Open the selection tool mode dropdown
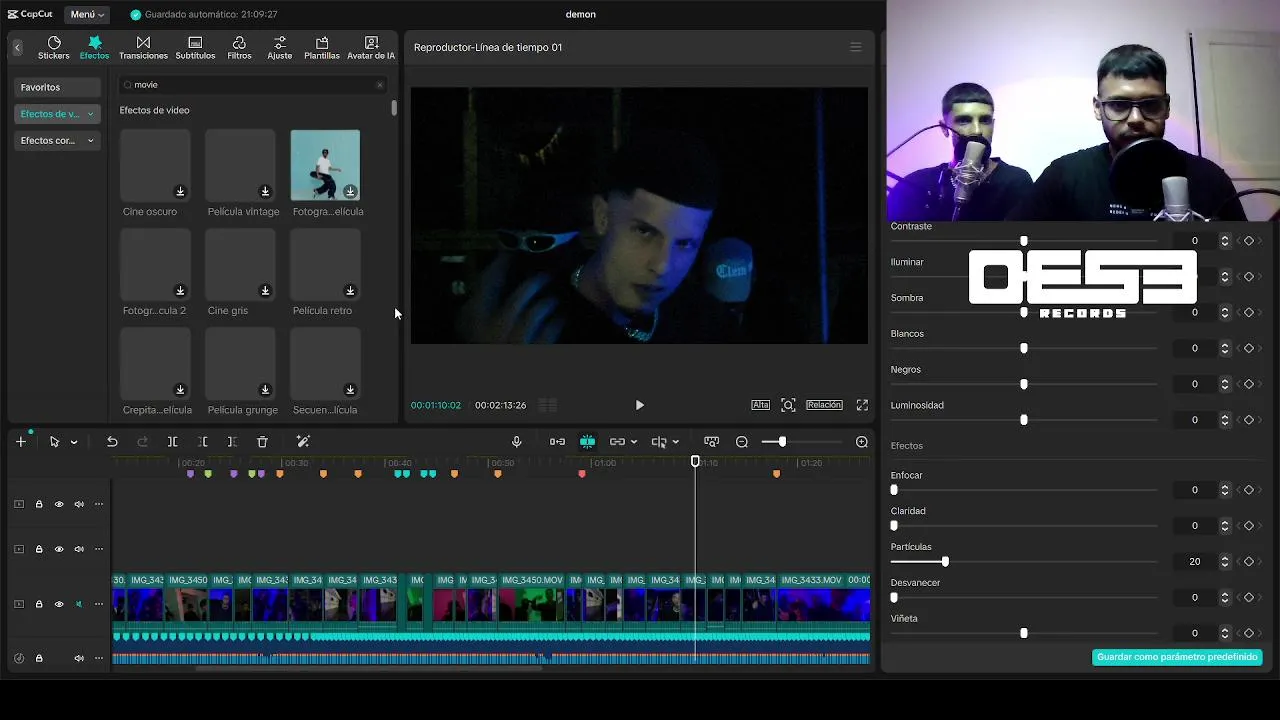The image size is (1280, 720). pyautogui.click(x=74, y=442)
